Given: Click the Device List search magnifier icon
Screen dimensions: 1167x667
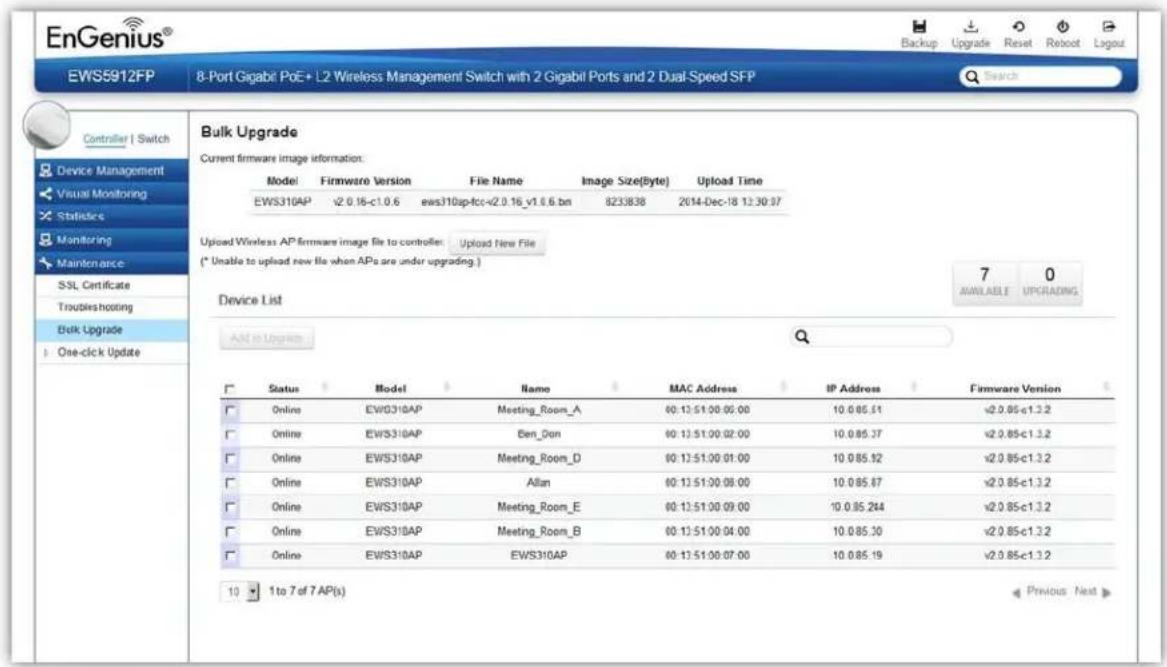Looking at the screenshot, I should [802, 336].
